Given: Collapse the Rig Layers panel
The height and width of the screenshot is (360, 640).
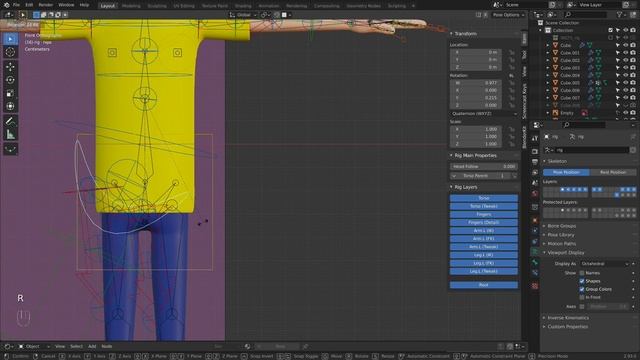Looking at the screenshot, I should (x=465, y=187).
